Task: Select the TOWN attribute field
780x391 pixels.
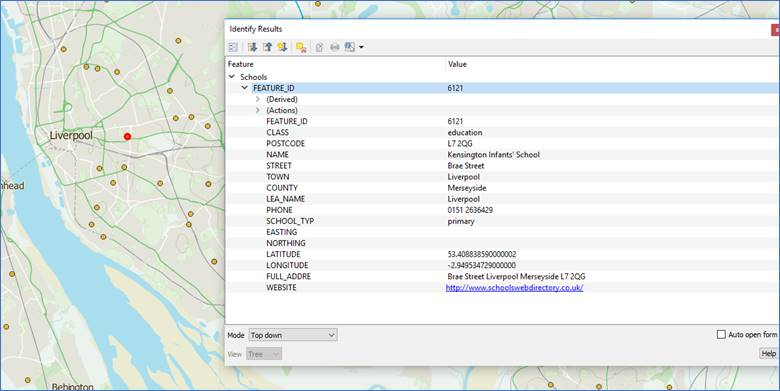Action: 278,177
